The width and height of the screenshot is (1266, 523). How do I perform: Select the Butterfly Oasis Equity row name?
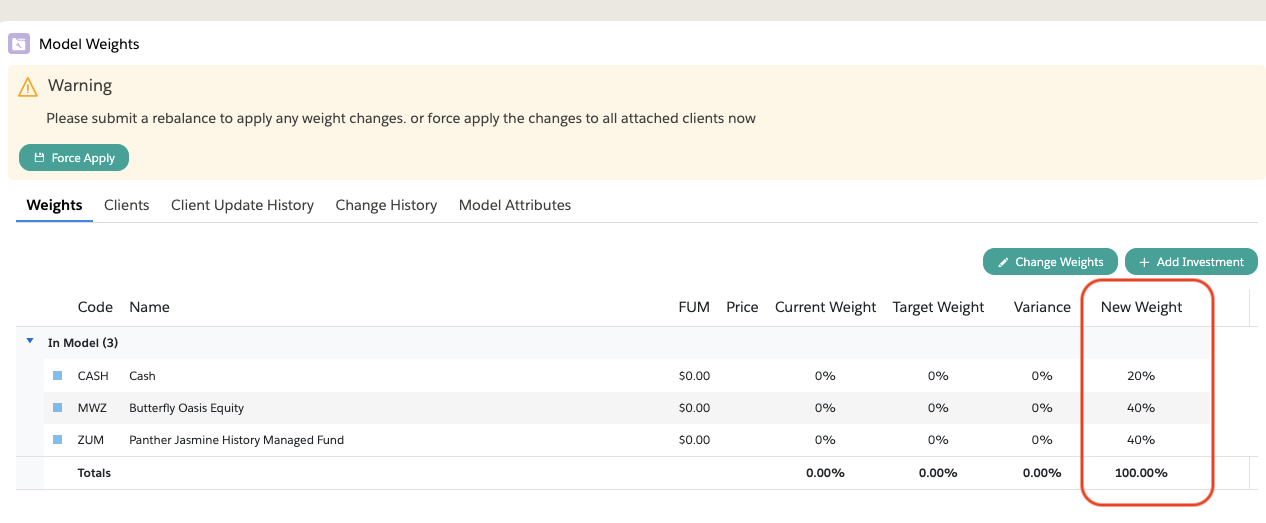186,408
